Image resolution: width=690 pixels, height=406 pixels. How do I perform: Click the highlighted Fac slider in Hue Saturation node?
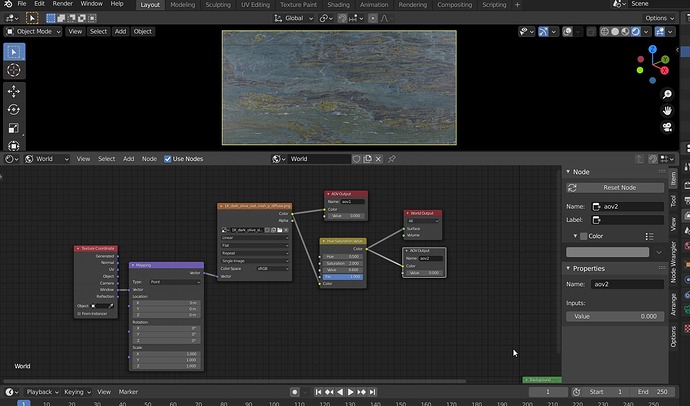(x=343, y=277)
